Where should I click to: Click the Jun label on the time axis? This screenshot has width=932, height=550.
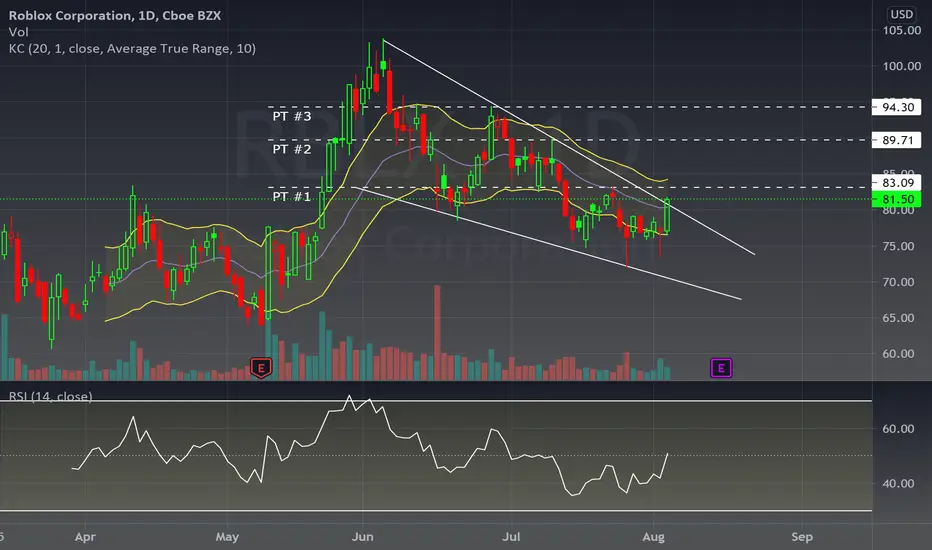tap(363, 537)
